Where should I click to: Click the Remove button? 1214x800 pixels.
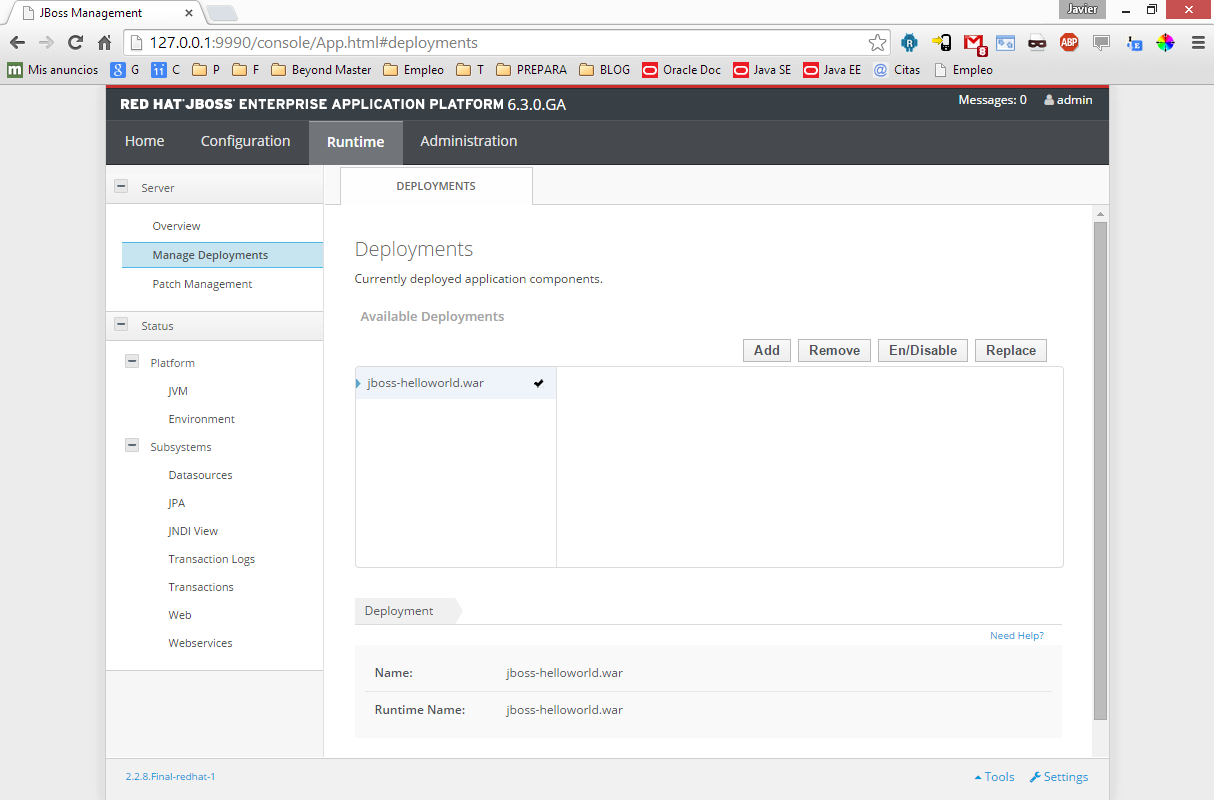(834, 350)
